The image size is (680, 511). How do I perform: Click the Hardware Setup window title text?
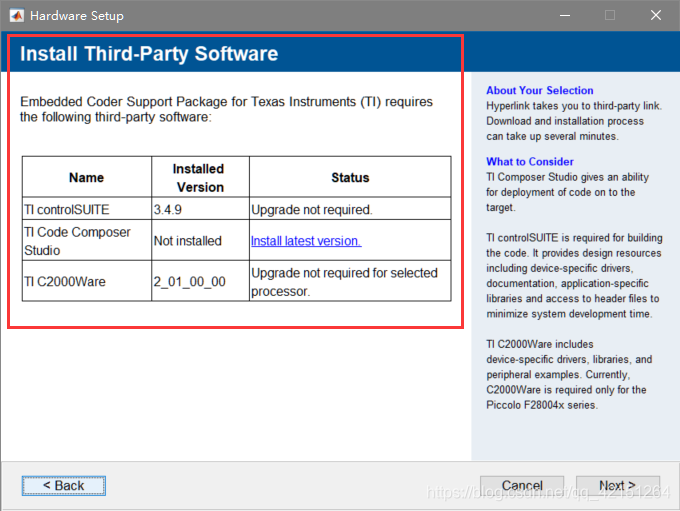[x=77, y=16]
